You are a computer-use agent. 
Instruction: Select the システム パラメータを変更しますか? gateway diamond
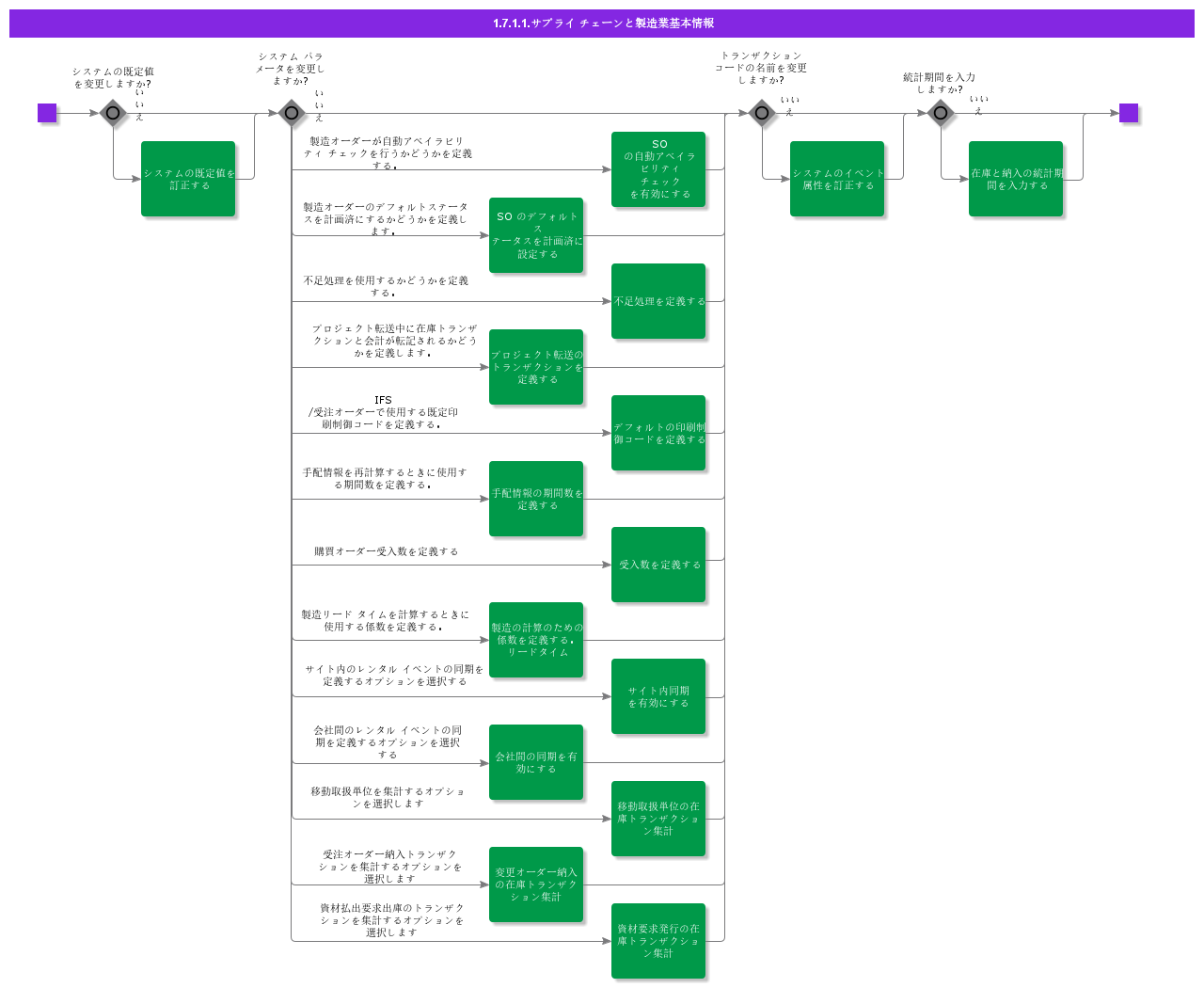pos(292,113)
